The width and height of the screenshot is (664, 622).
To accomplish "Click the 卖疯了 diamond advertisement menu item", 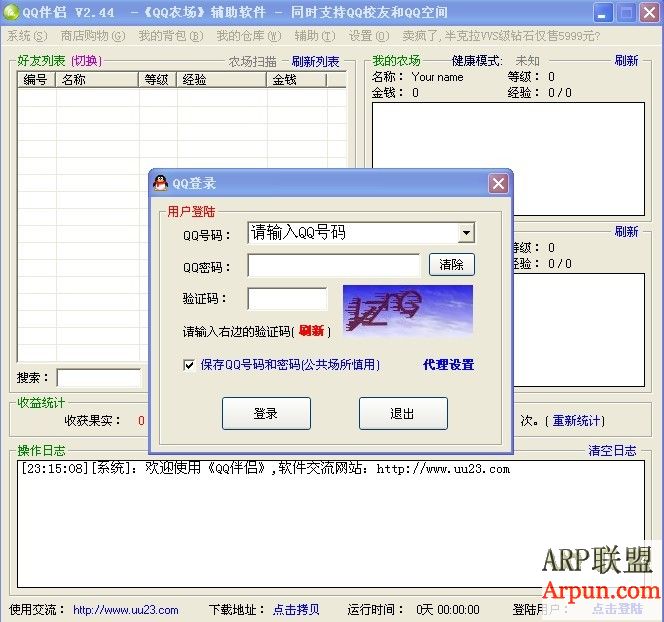I will tap(501, 36).
